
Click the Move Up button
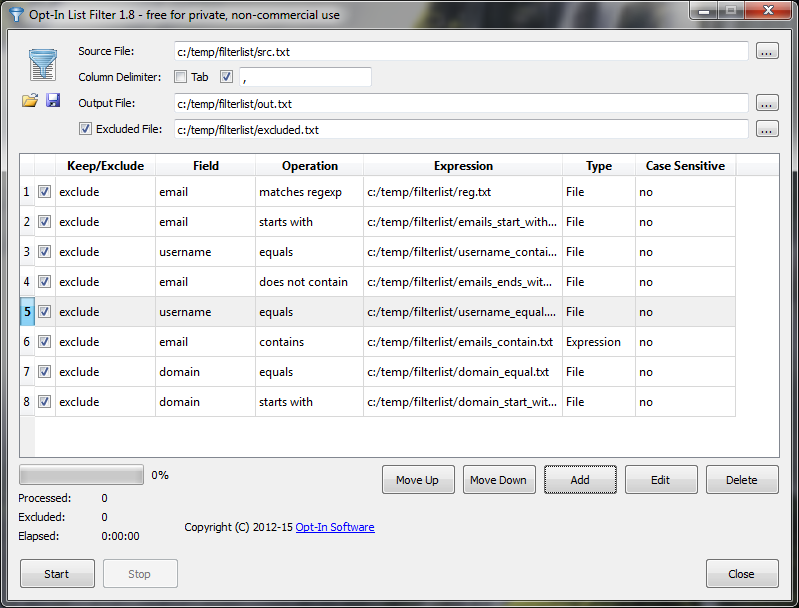click(x=417, y=480)
